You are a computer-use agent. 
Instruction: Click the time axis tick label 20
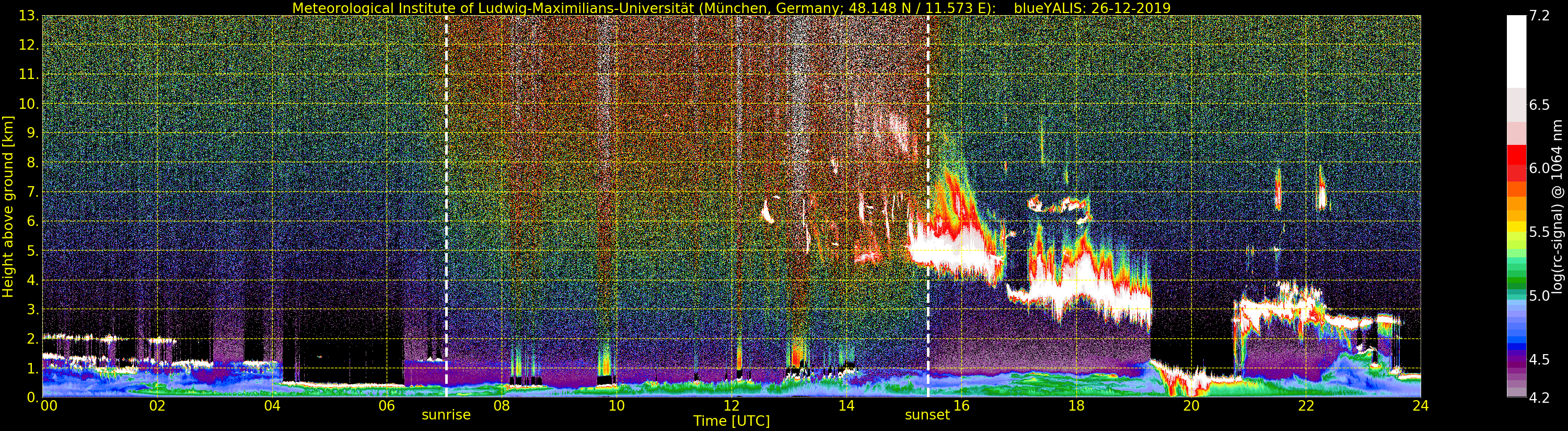coord(1191,405)
